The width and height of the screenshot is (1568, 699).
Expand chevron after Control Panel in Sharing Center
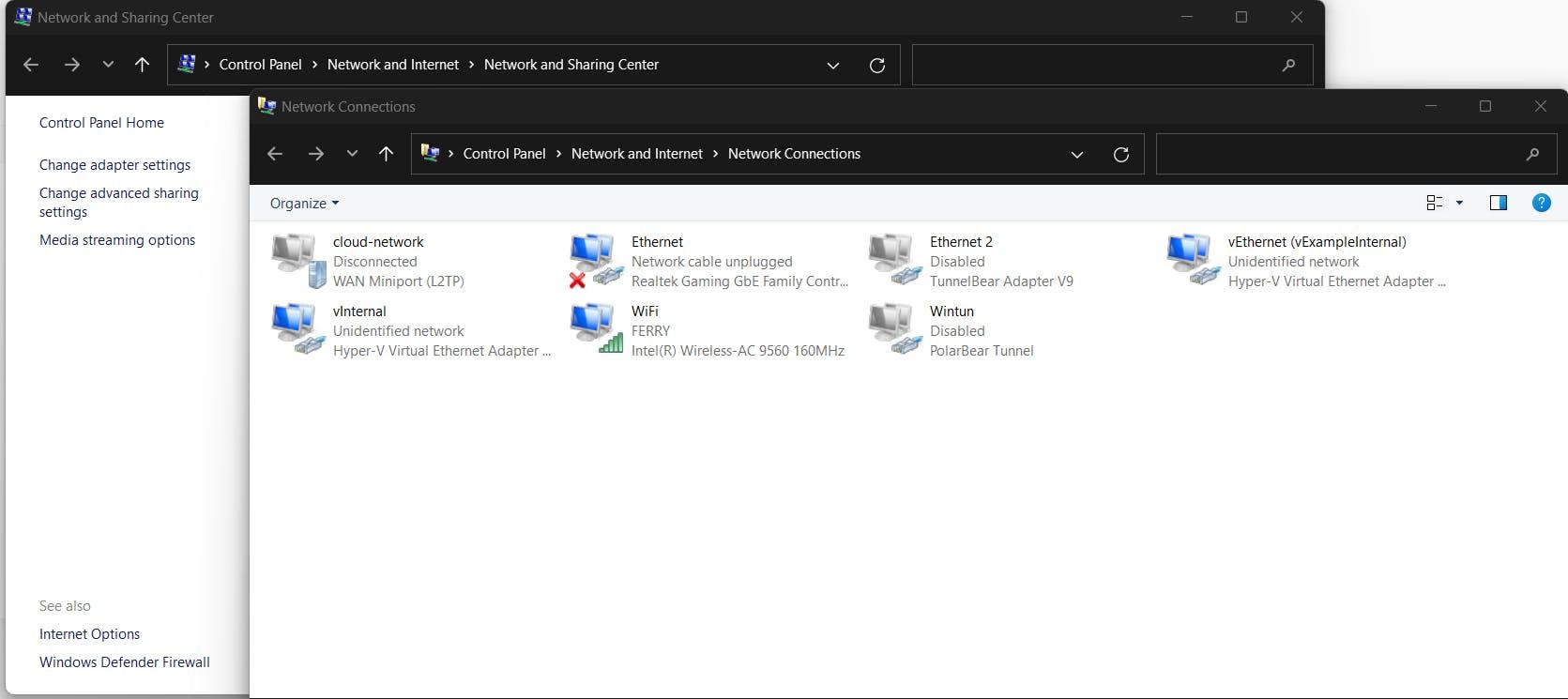tap(314, 65)
